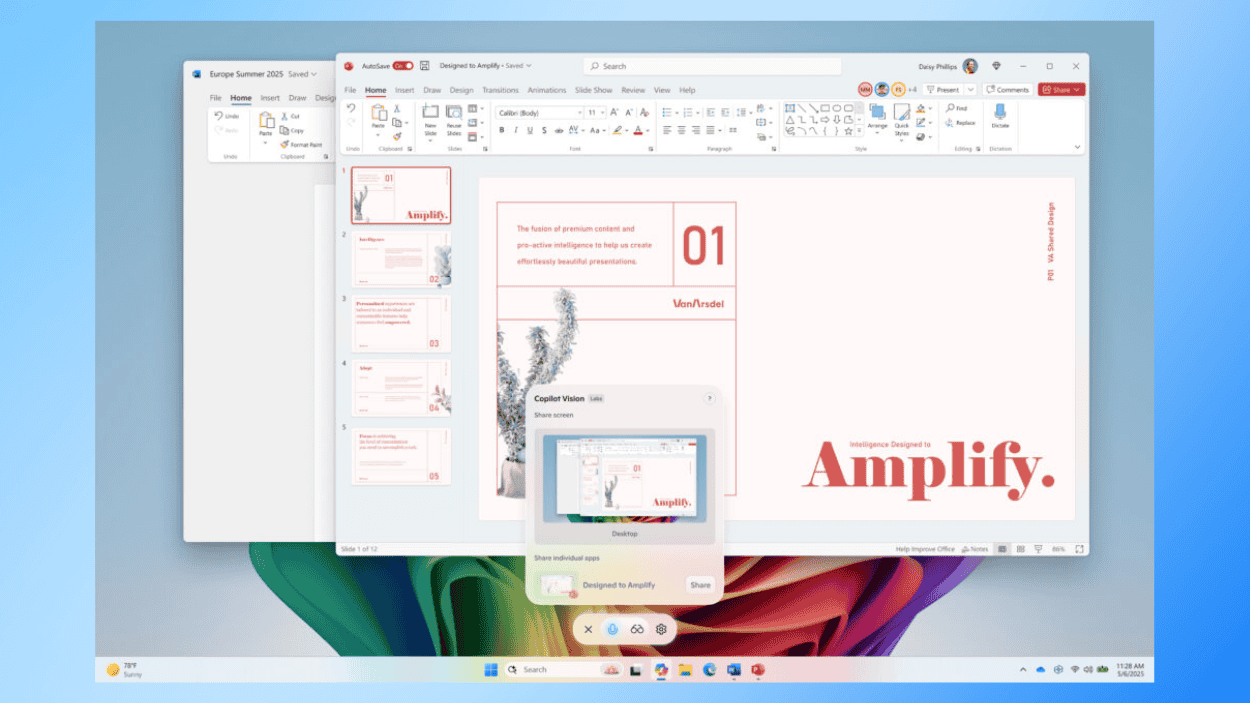Image resolution: width=1250 pixels, height=703 pixels.
Task: Close the Copilot Vision toolbar with X
Action: pos(588,629)
